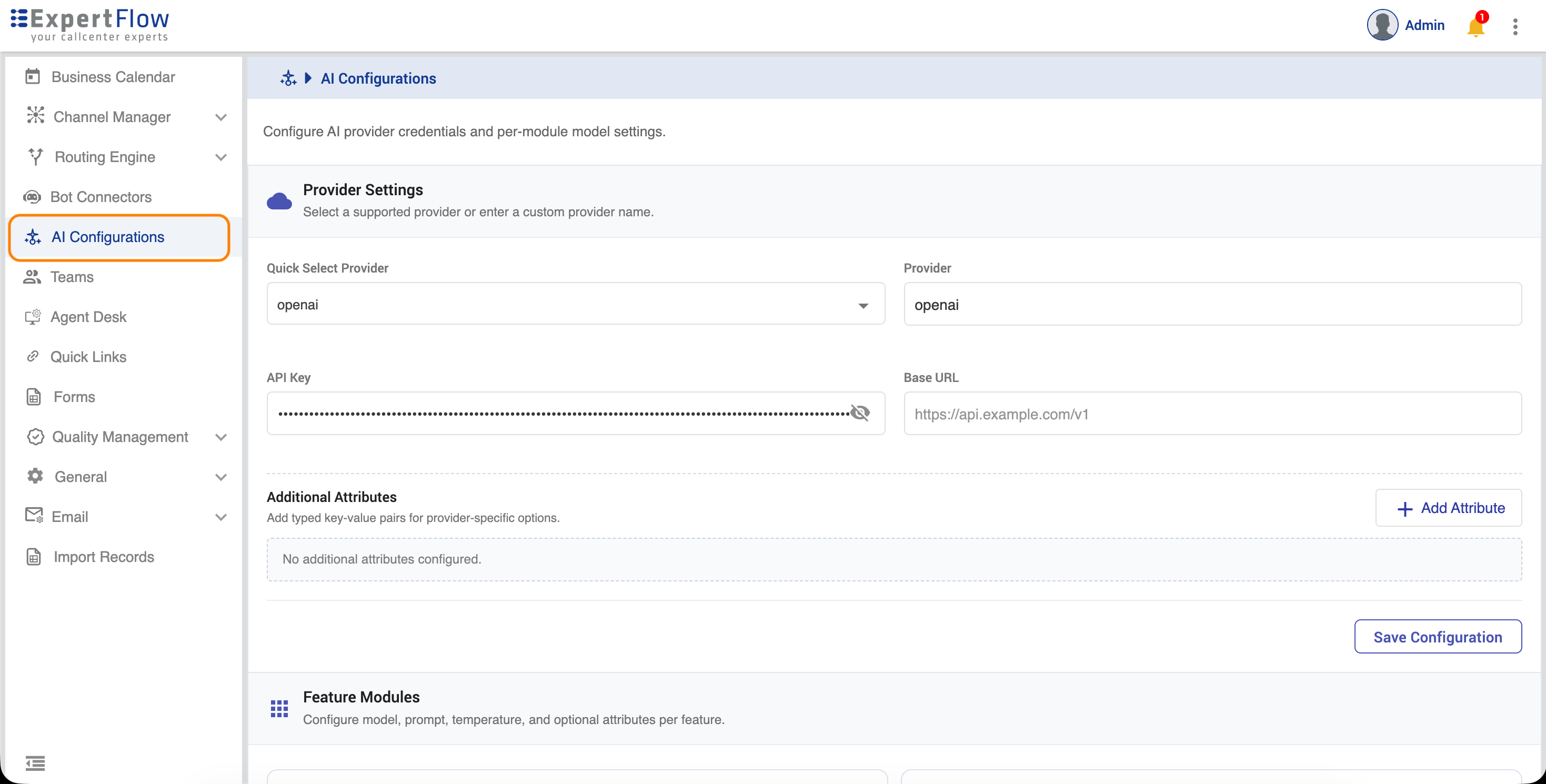Collapse the sidebar using bottom menu icon
Screen dimensions: 1546x784
click(35, 762)
